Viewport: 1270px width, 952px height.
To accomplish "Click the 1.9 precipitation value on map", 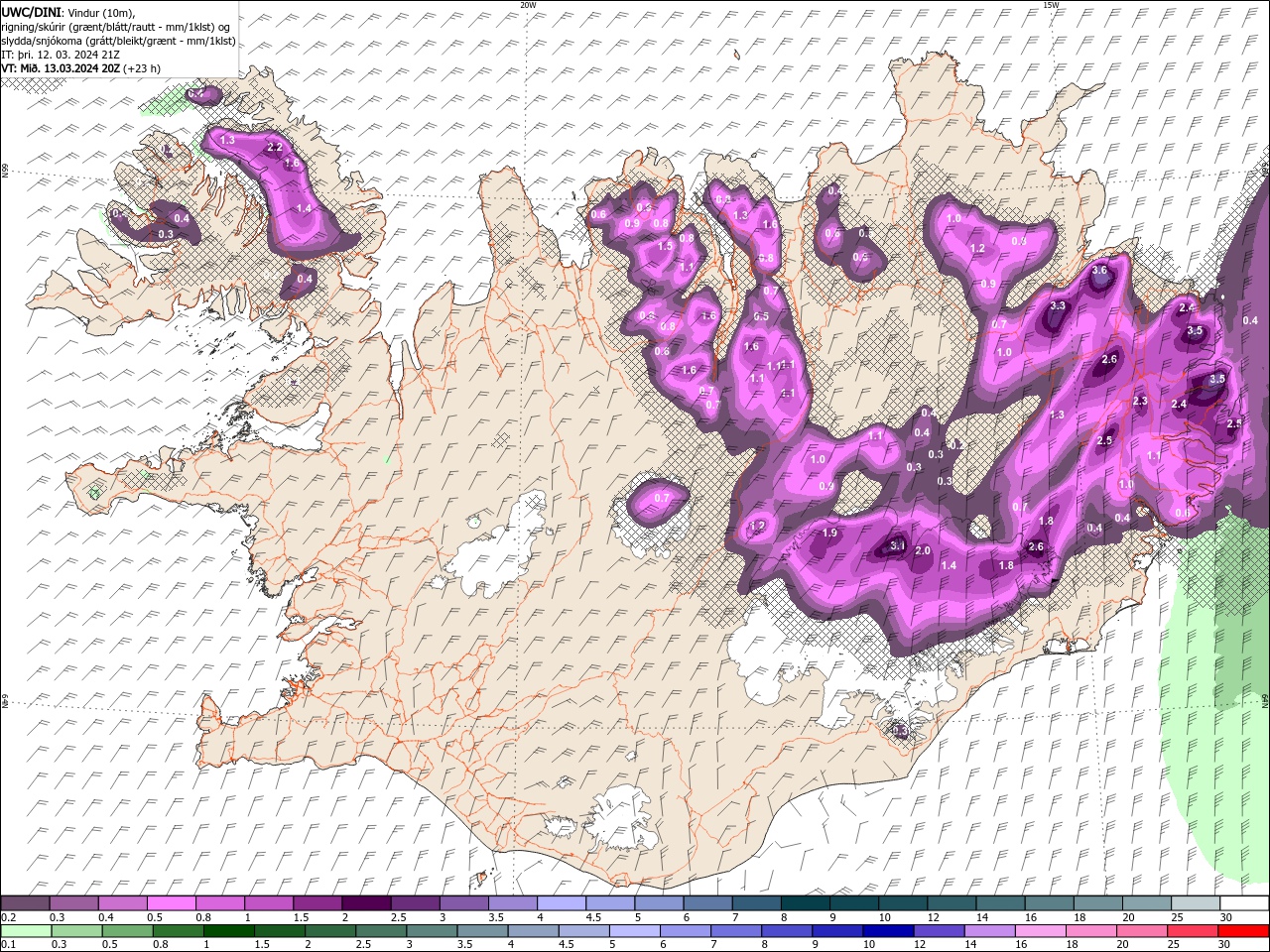I will pyautogui.click(x=830, y=534).
